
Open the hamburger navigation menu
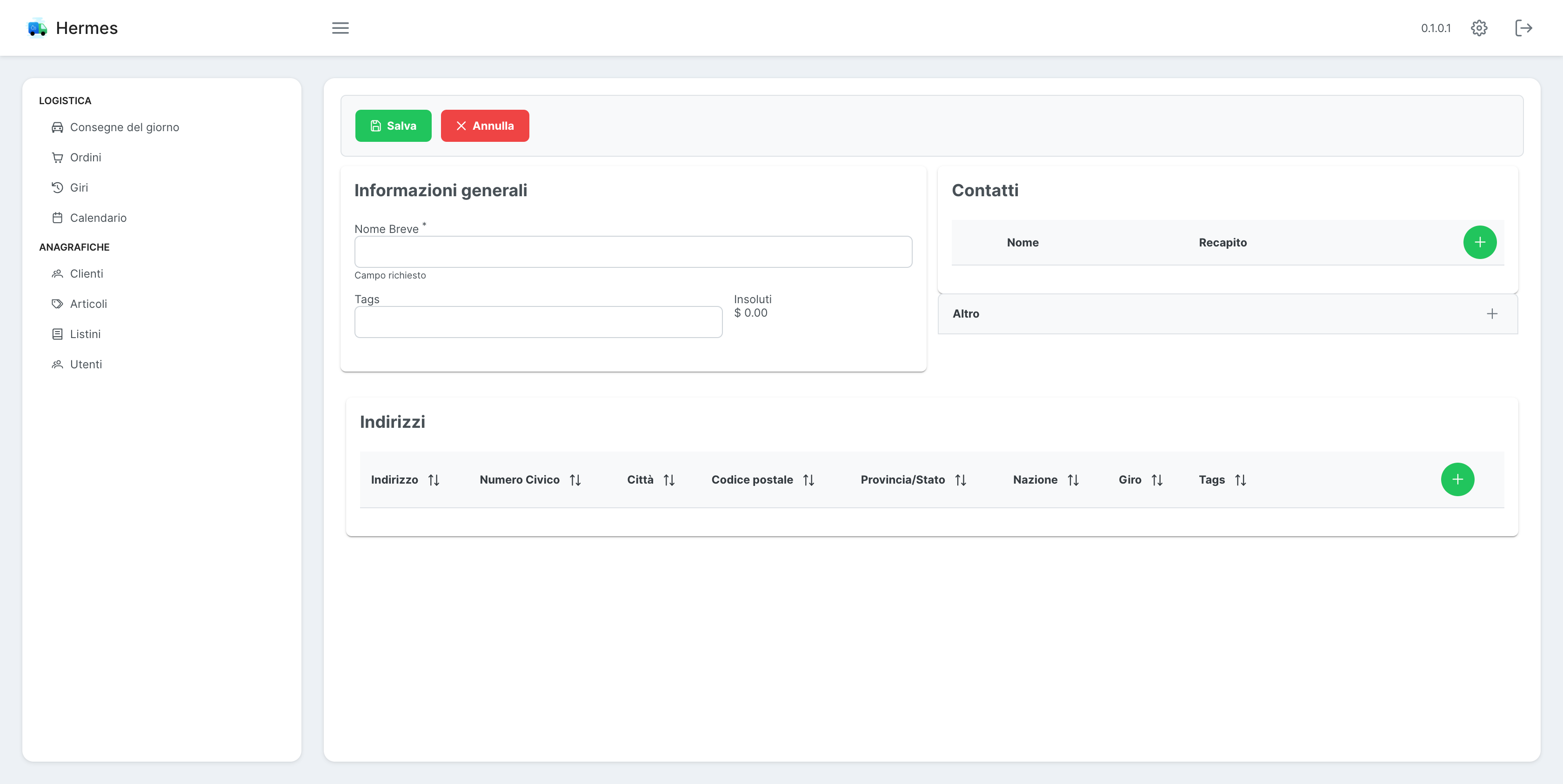341,28
